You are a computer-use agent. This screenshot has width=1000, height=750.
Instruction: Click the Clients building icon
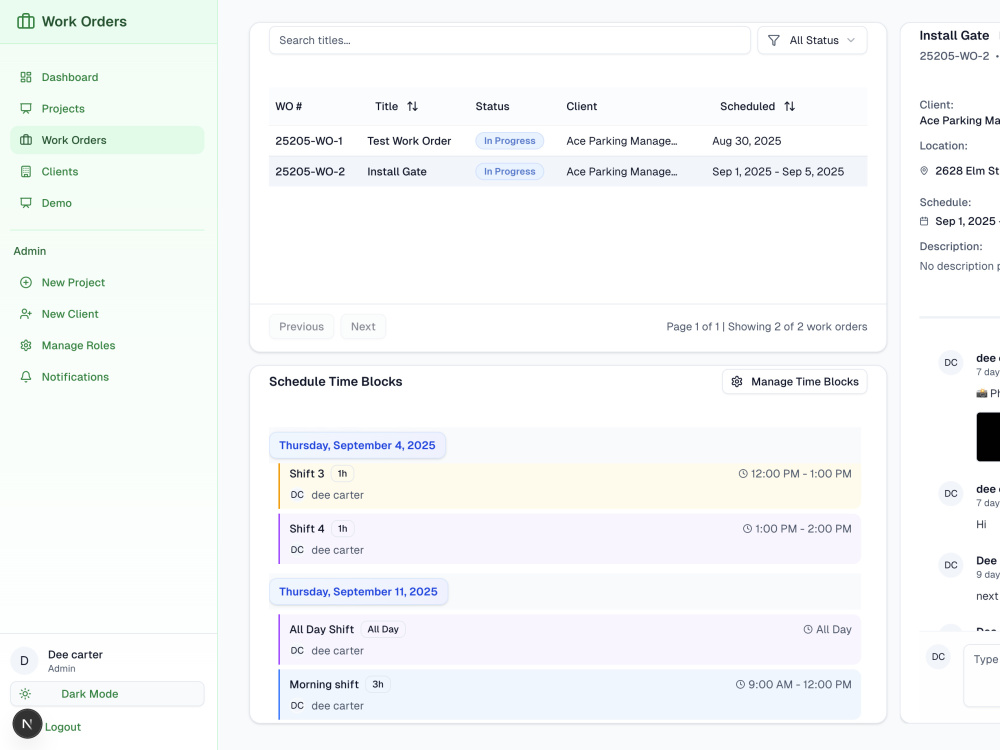(x=26, y=172)
